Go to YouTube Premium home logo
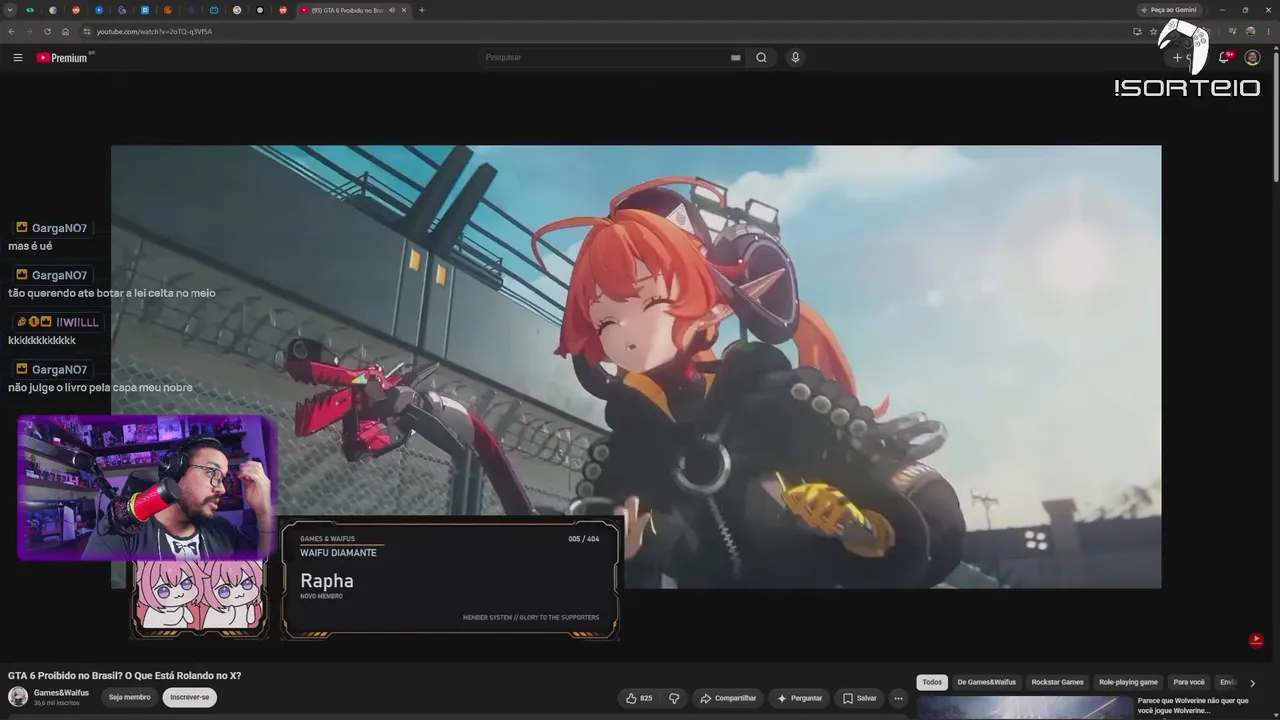Viewport: 1280px width, 720px height. point(64,58)
